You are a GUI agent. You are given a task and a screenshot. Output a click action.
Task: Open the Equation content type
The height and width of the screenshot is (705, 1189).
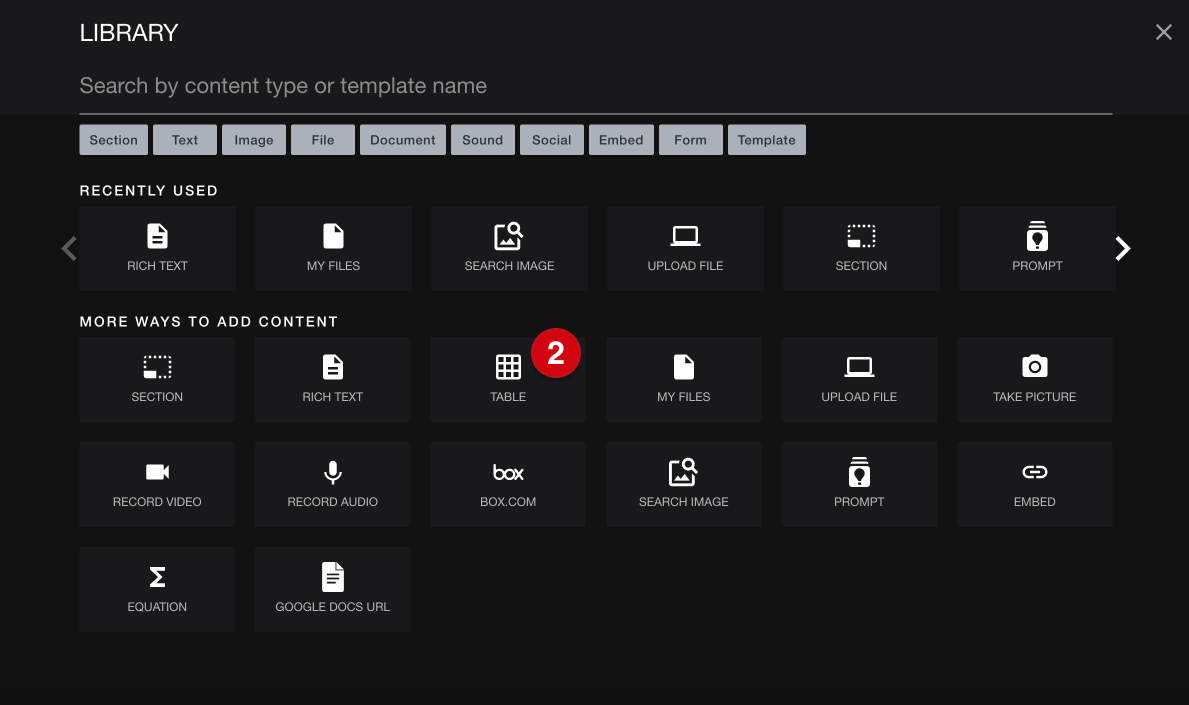click(x=157, y=589)
